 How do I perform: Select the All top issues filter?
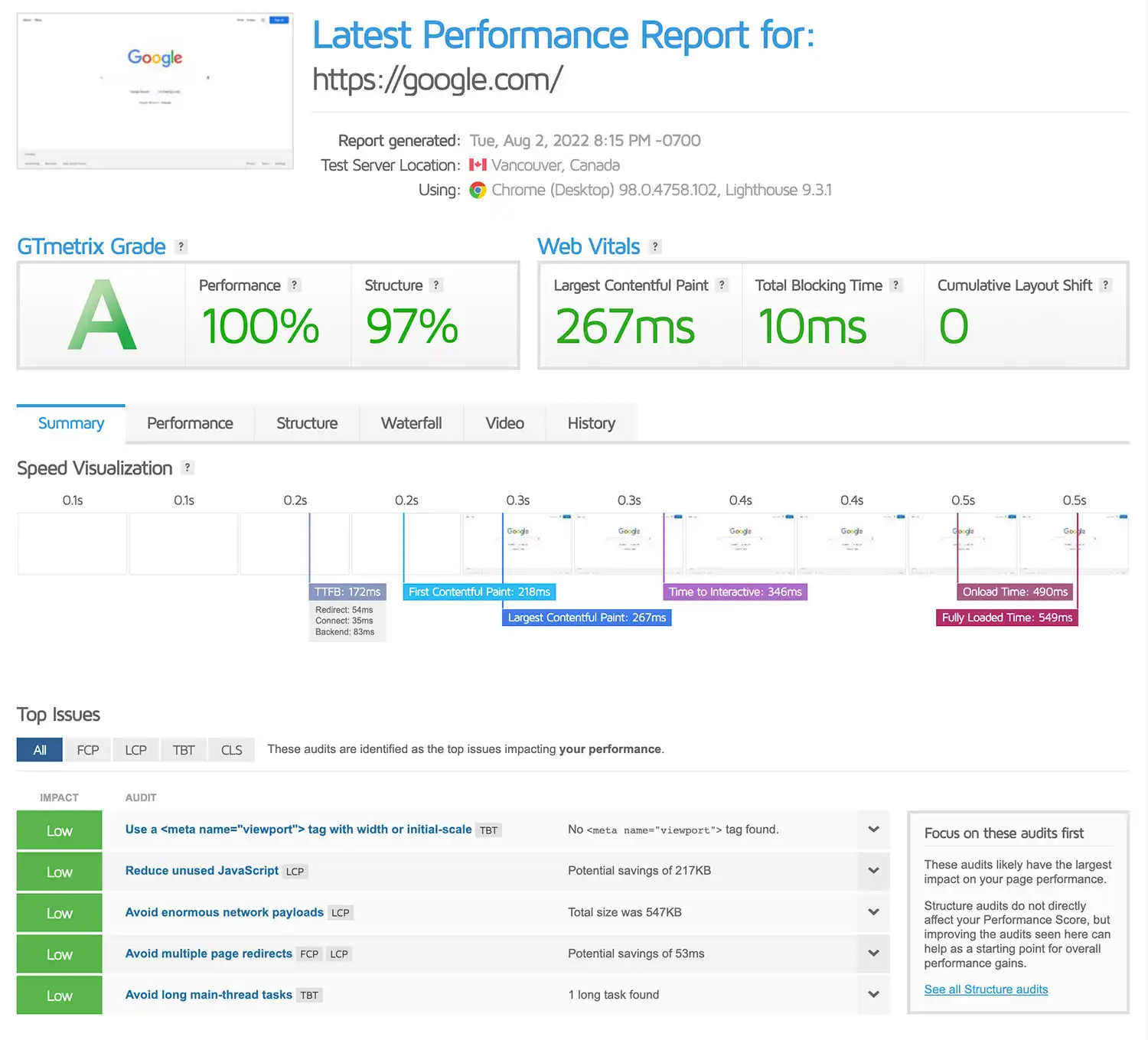(x=40, y=750)
